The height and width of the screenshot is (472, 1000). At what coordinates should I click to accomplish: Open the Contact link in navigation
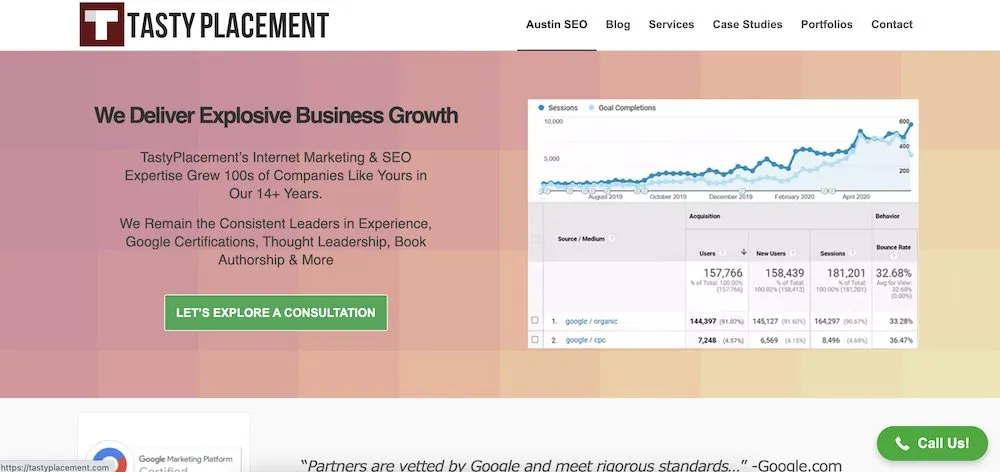(x=892, y=25)
